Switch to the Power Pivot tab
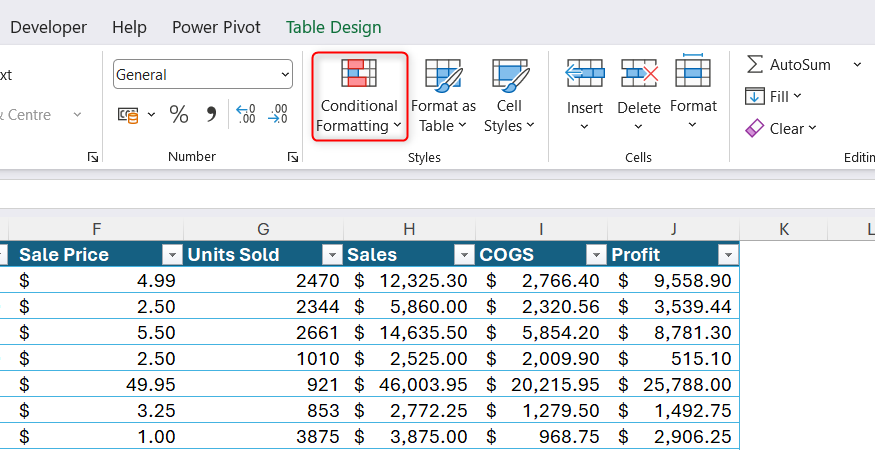The height and width of the screenshot is (450, 875). 216,27
